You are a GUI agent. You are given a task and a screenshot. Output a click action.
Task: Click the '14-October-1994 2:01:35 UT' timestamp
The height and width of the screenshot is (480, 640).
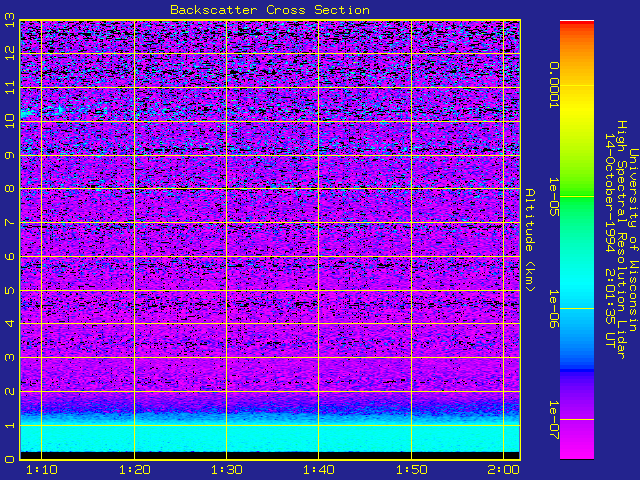(609, 240)
